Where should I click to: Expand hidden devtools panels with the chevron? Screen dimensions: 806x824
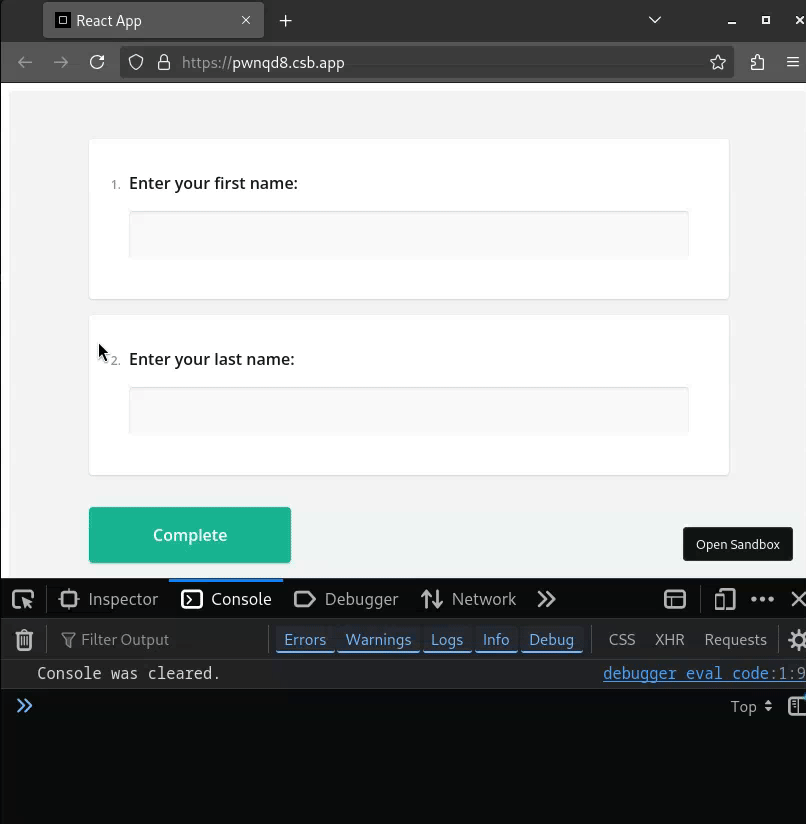pyautogui.click(x=546, y=598)
